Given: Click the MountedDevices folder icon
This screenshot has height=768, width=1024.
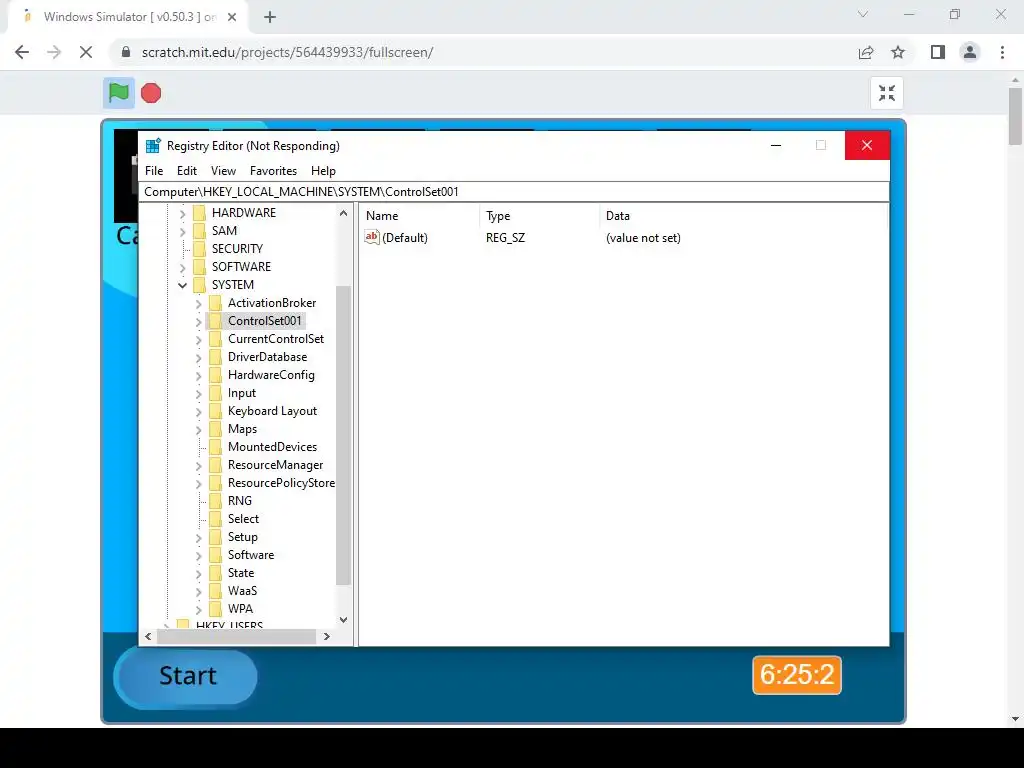Looking at the screenshot, I should (x=216, y=447).
